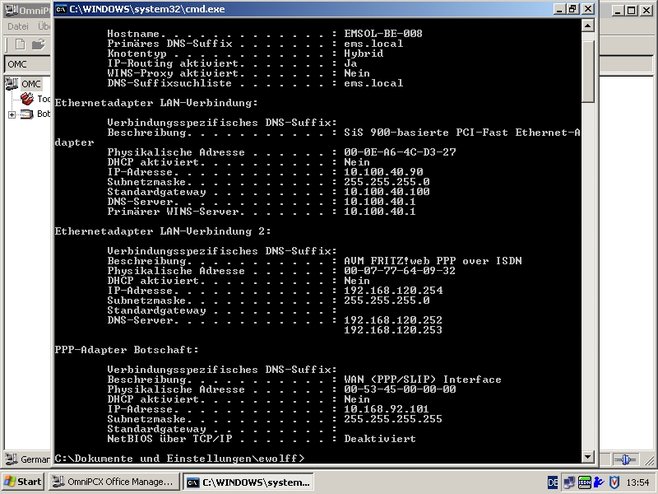Click the C:\WINDOWS\system... taskbar button
Viewport: 658px width, 494px height.
pyautogui.click(x=249, y=482)
